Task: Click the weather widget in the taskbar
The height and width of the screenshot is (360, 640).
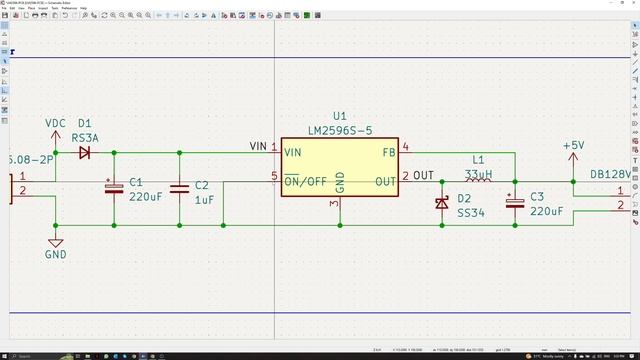Action: [x=545, y=356]
